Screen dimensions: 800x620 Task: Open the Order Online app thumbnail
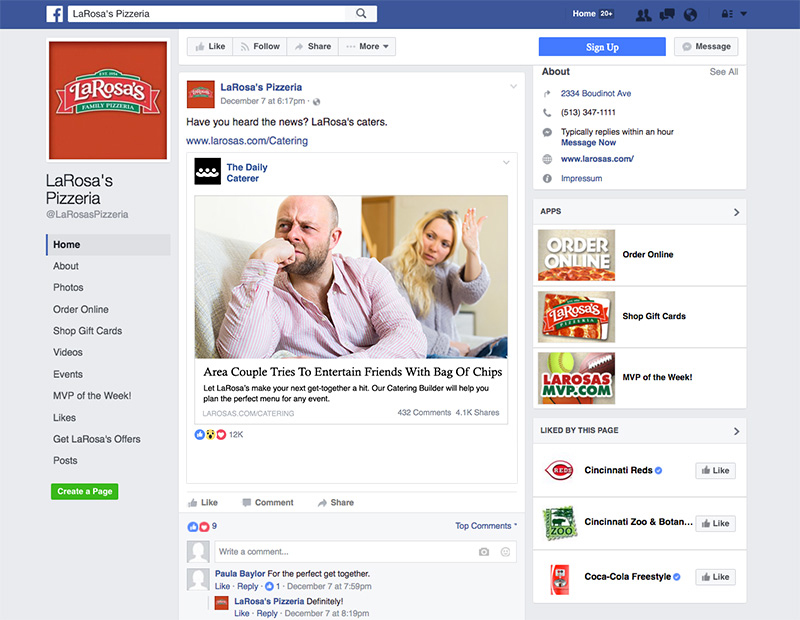(577, 255)
